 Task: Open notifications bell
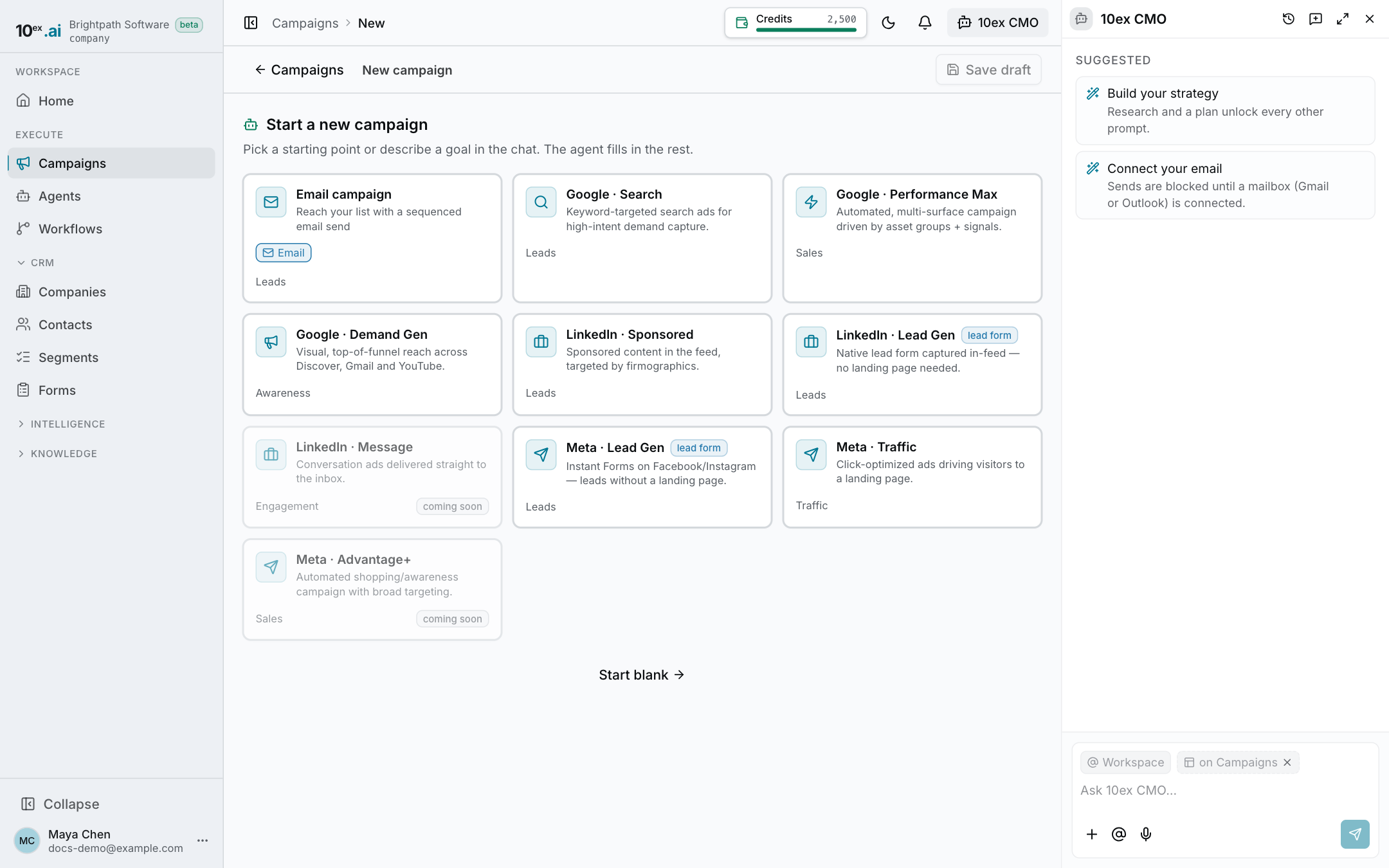(925, 23)
